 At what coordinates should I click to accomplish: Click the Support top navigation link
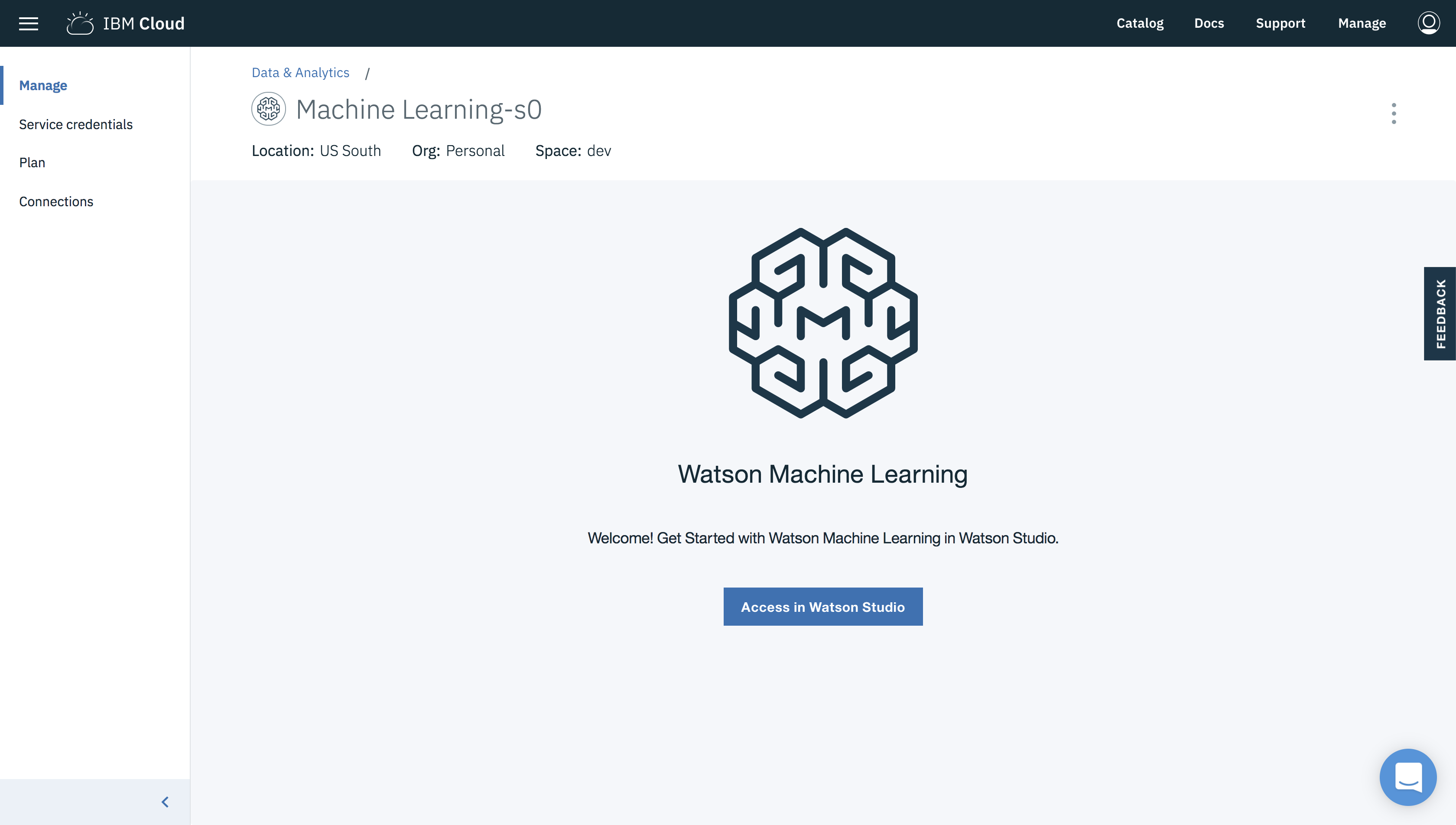point(1281,23)
